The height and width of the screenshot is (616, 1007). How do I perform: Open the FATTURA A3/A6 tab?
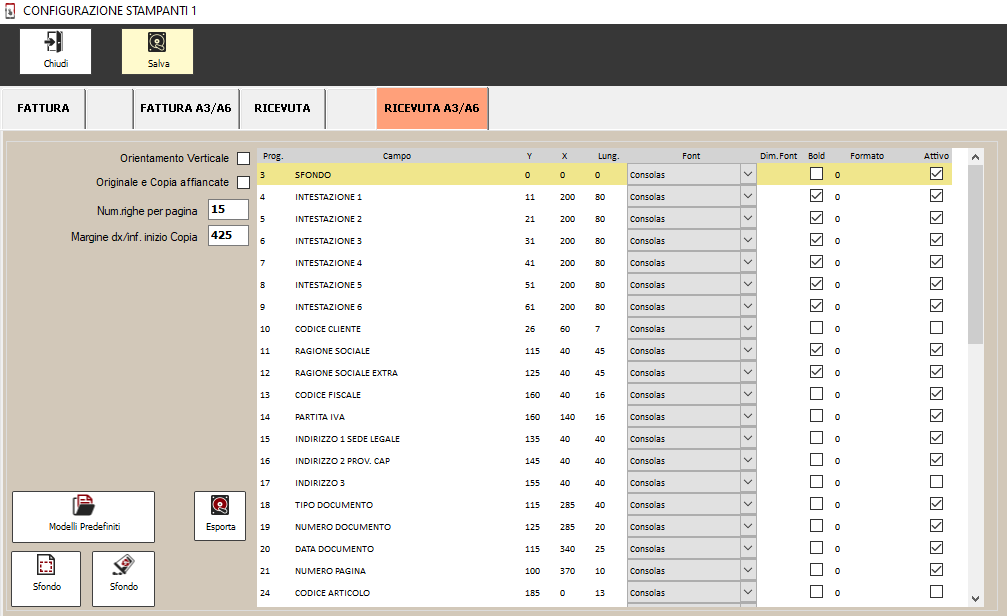[186, 108]
